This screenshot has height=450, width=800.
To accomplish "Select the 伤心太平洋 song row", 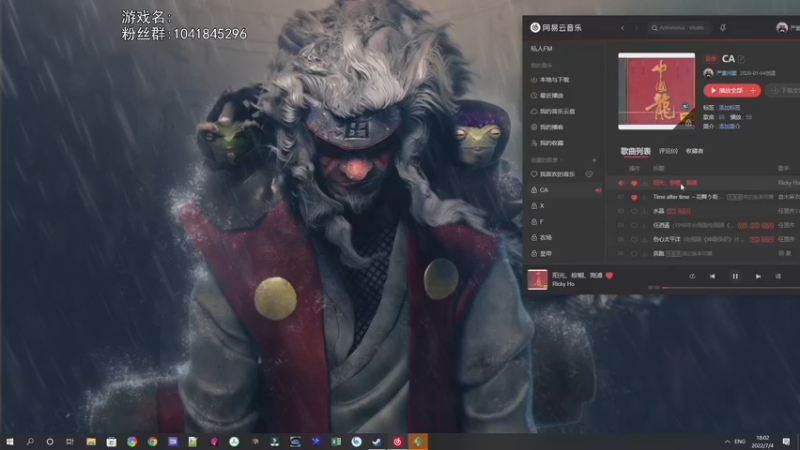I will coord(703,239).
